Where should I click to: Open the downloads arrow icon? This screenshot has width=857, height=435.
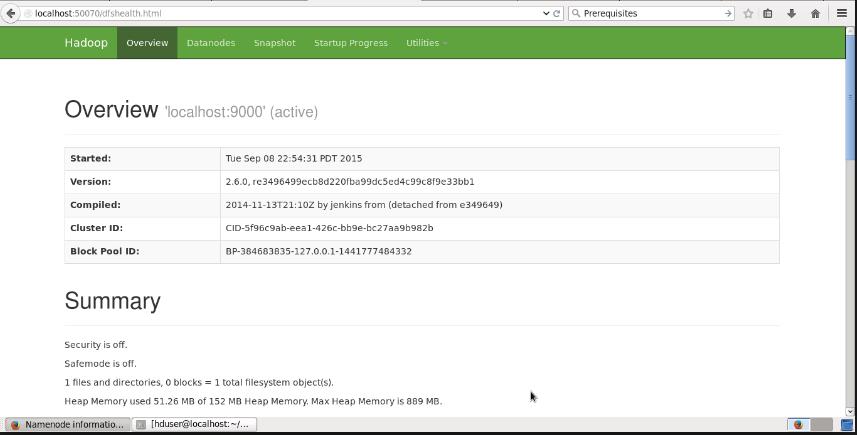click(x=791, y=13)
